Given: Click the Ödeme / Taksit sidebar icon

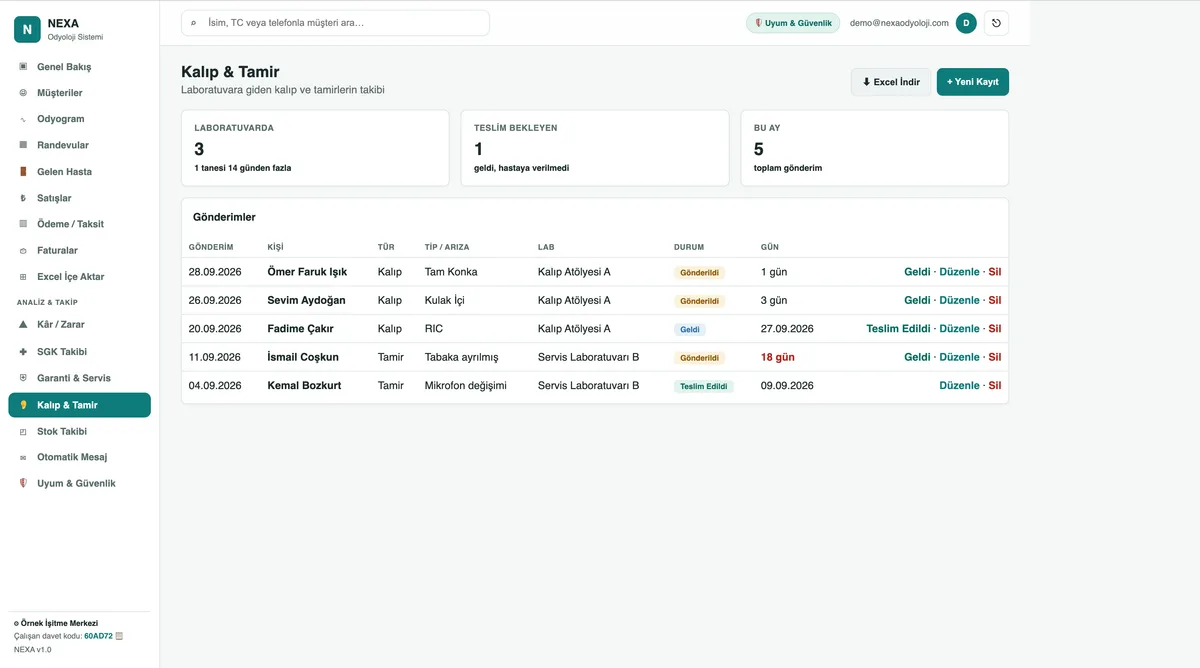Looking at the screenshot, I should click(23, 224).
